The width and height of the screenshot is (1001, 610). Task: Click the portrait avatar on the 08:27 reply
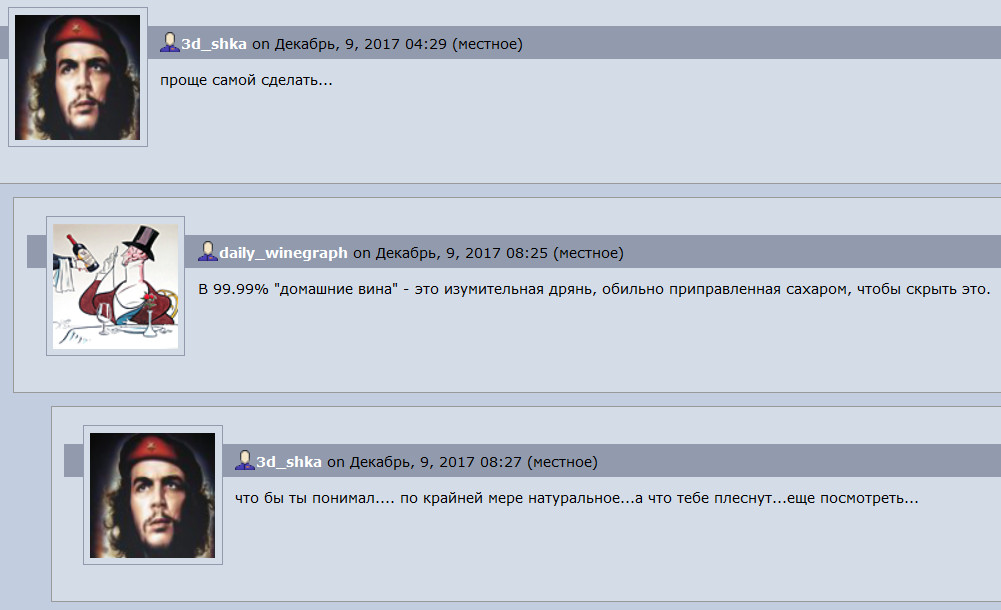pos(153,495)
